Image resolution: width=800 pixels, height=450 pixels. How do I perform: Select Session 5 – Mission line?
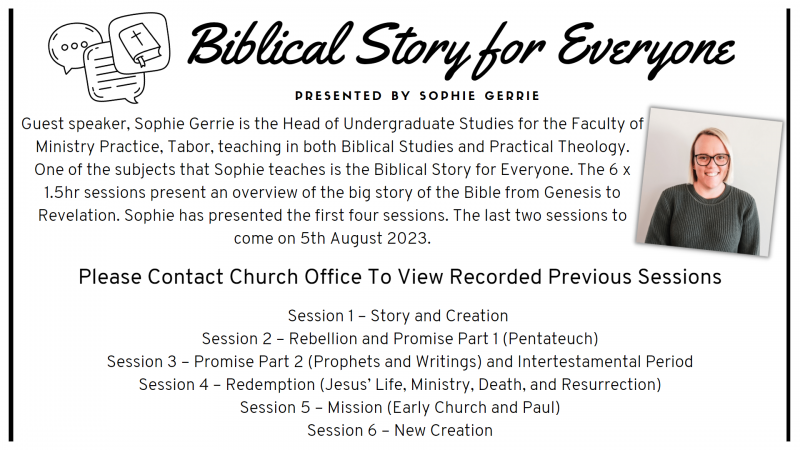399,408
